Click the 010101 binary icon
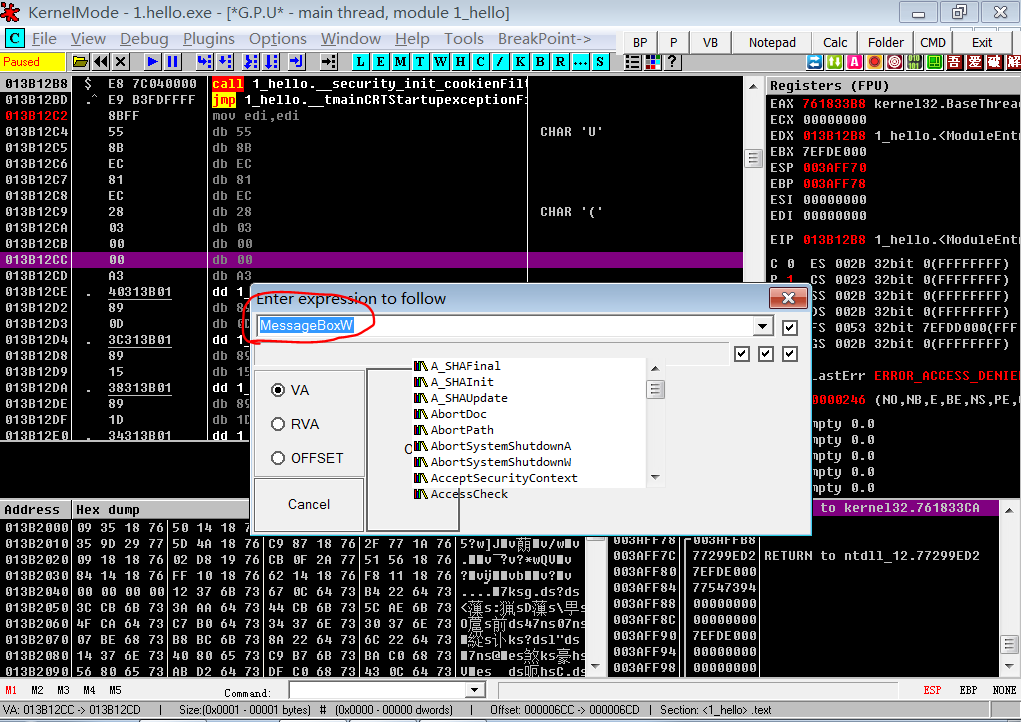This screenshot has height=722, width=1021. click(x=914, y=62)
